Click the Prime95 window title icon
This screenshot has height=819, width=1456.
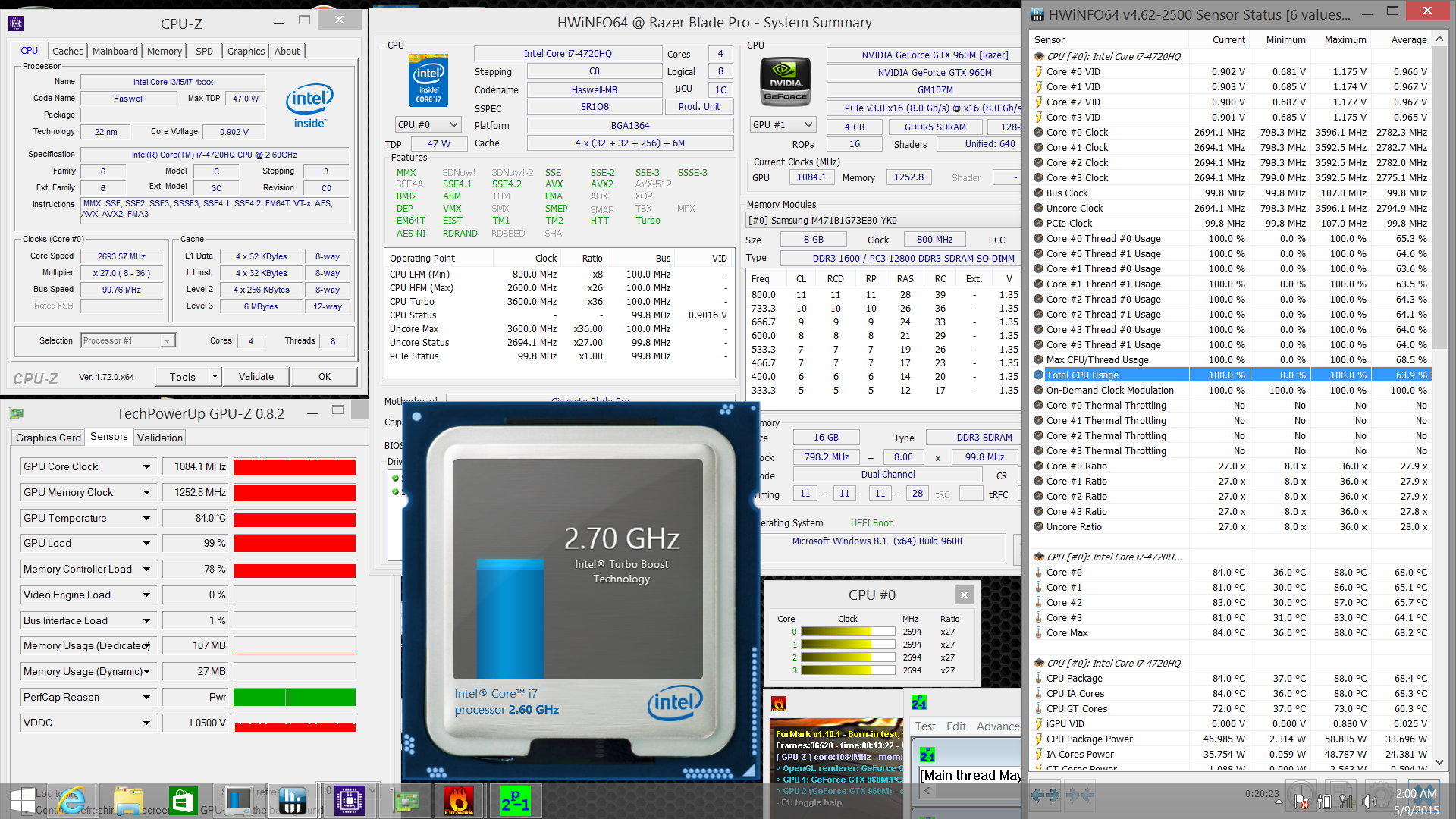pyautogui.click(x=919, y=702)
